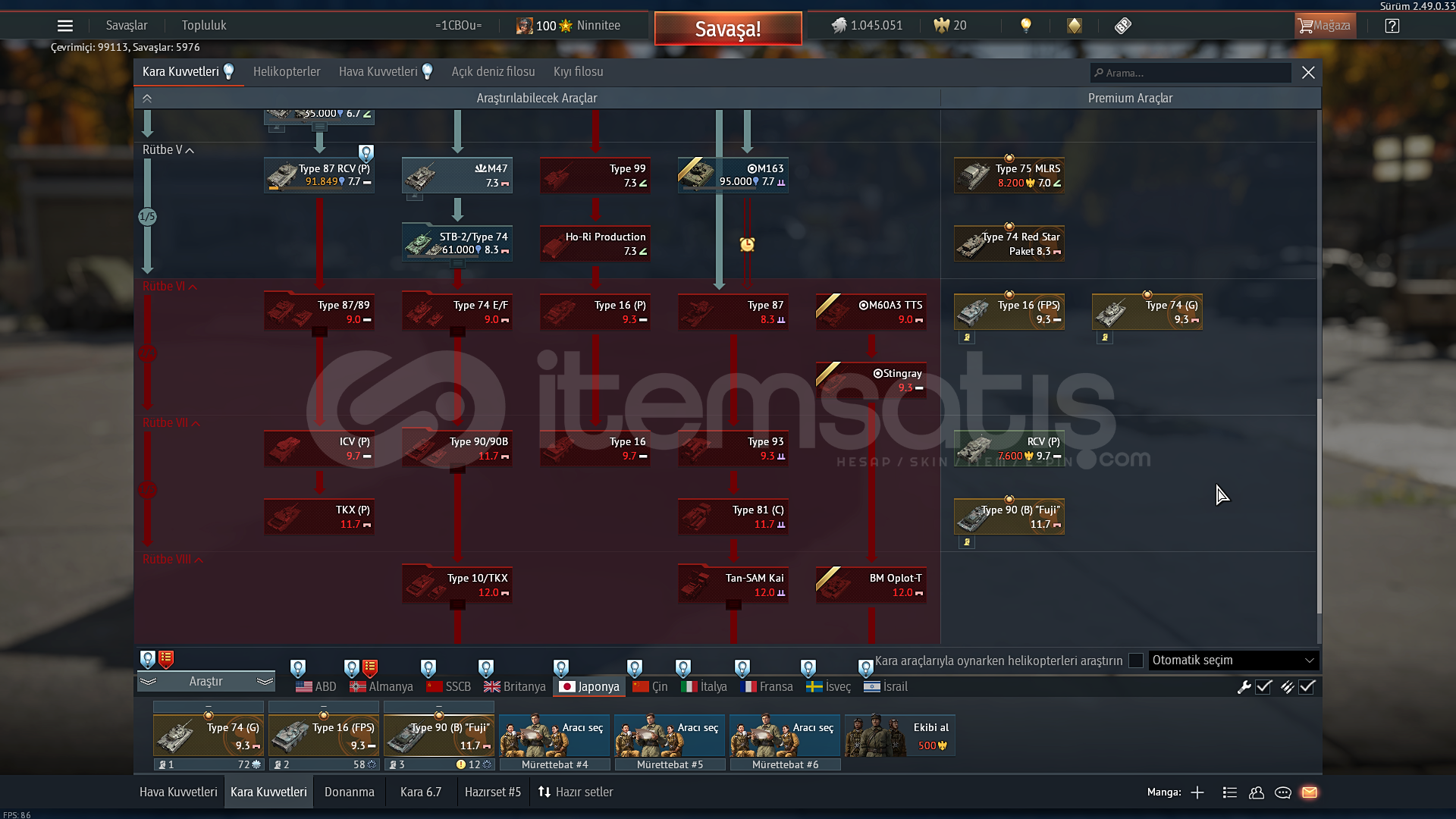Open Otomatik seçim dropdown
Screen dimensions: 1456x819
coord(1234,661)
